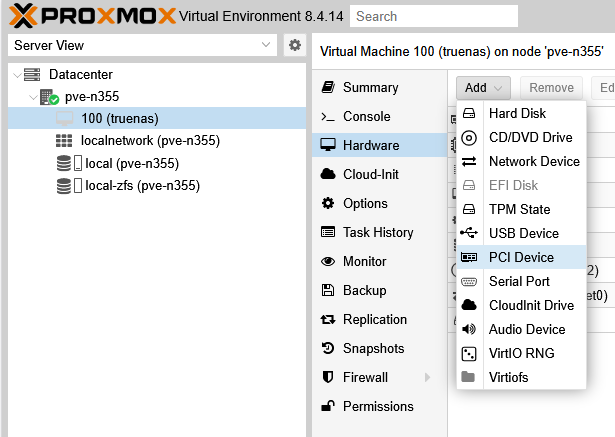Image resolution: width=615 pixels, height=437 pixels.
Task: Click the Firewall shield icon
Action: [328, 377]
